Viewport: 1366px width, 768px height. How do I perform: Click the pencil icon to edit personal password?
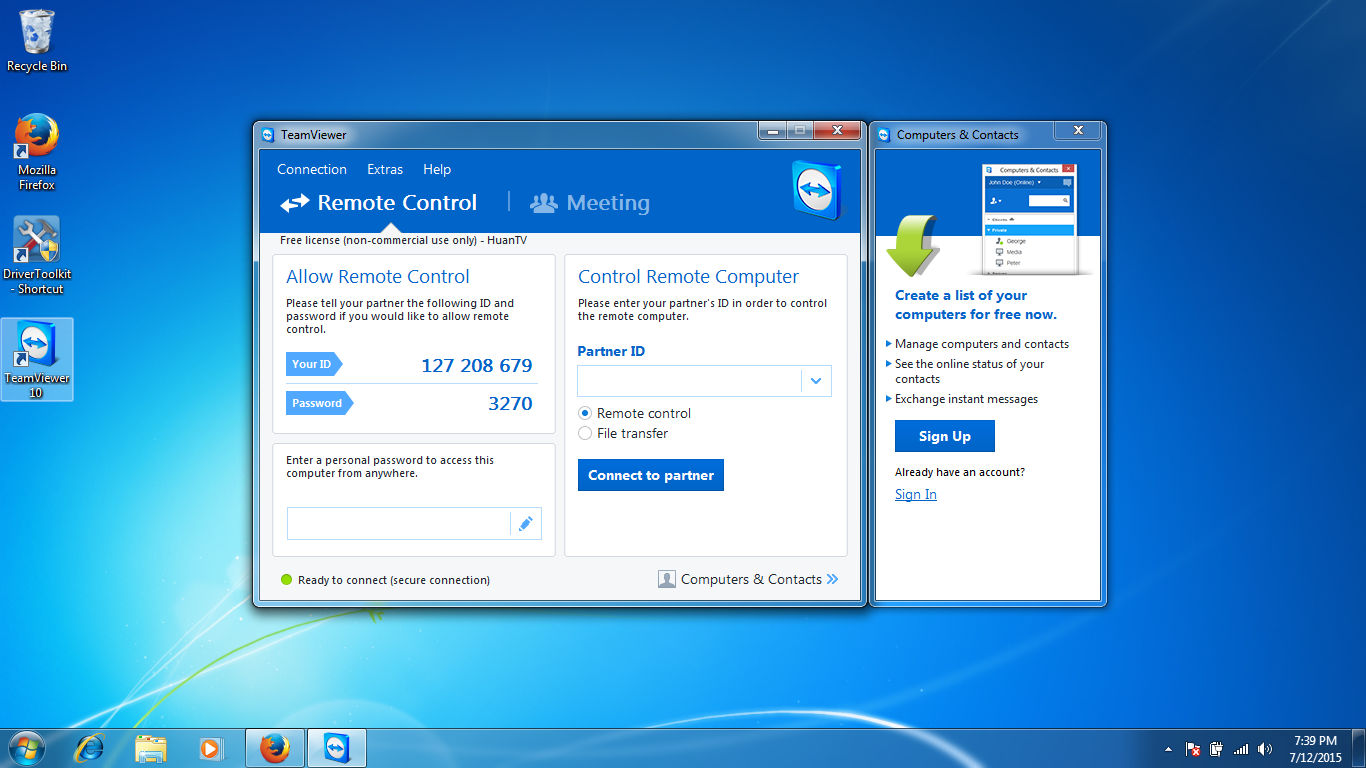(x=525, y=524)
